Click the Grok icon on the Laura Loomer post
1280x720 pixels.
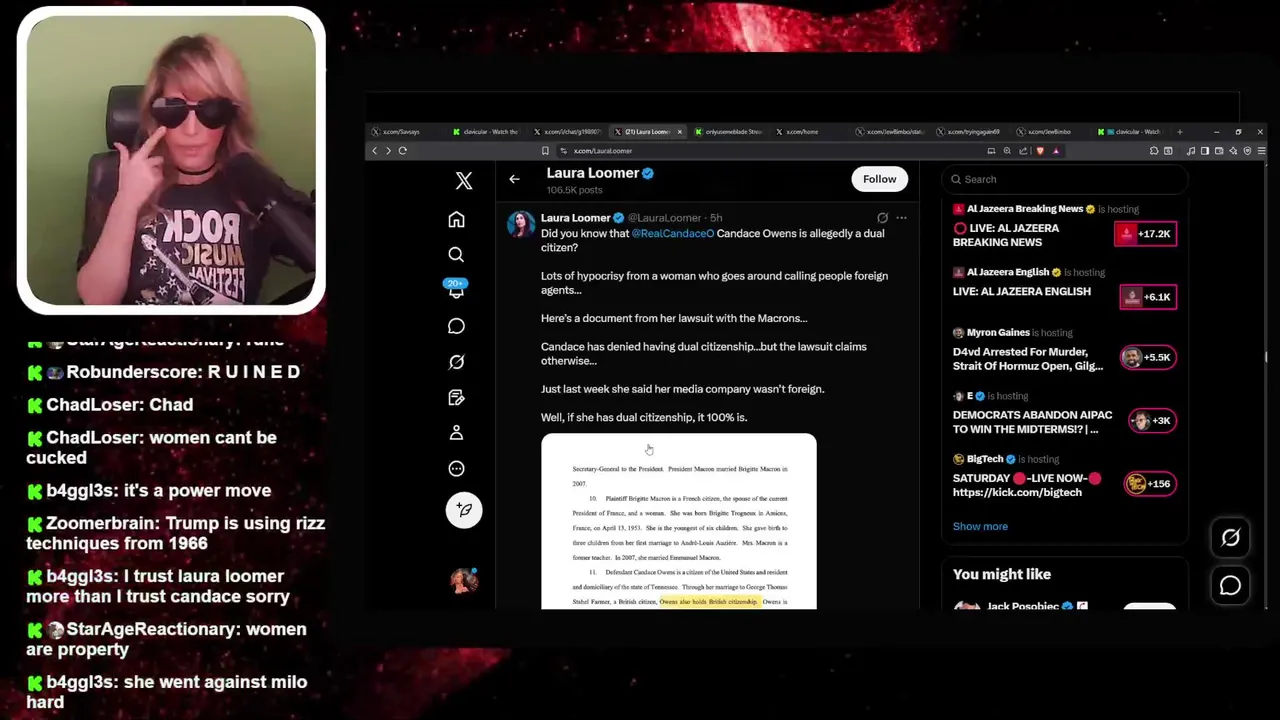pyautogui.click(x=882, y=217)
